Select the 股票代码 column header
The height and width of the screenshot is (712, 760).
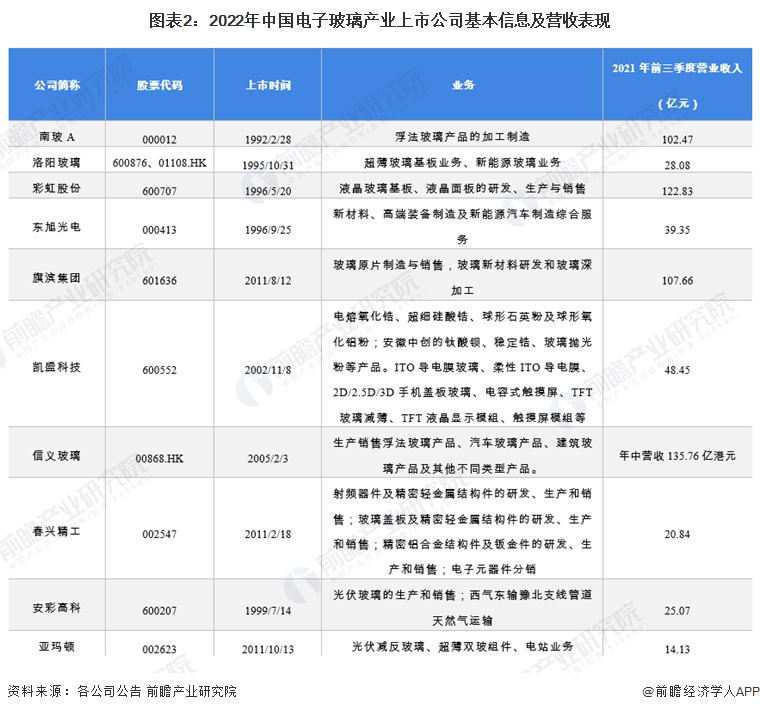[159, 85]
